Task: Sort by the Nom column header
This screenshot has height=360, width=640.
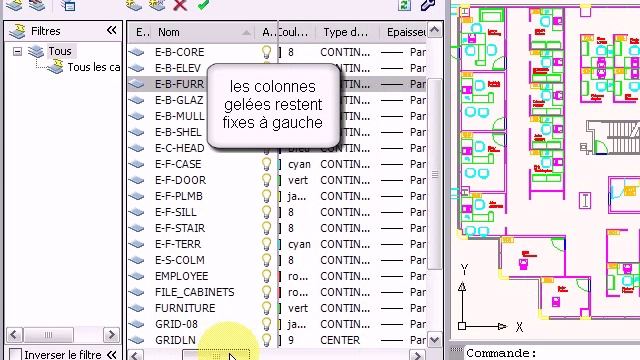Action: pos(204,32)
